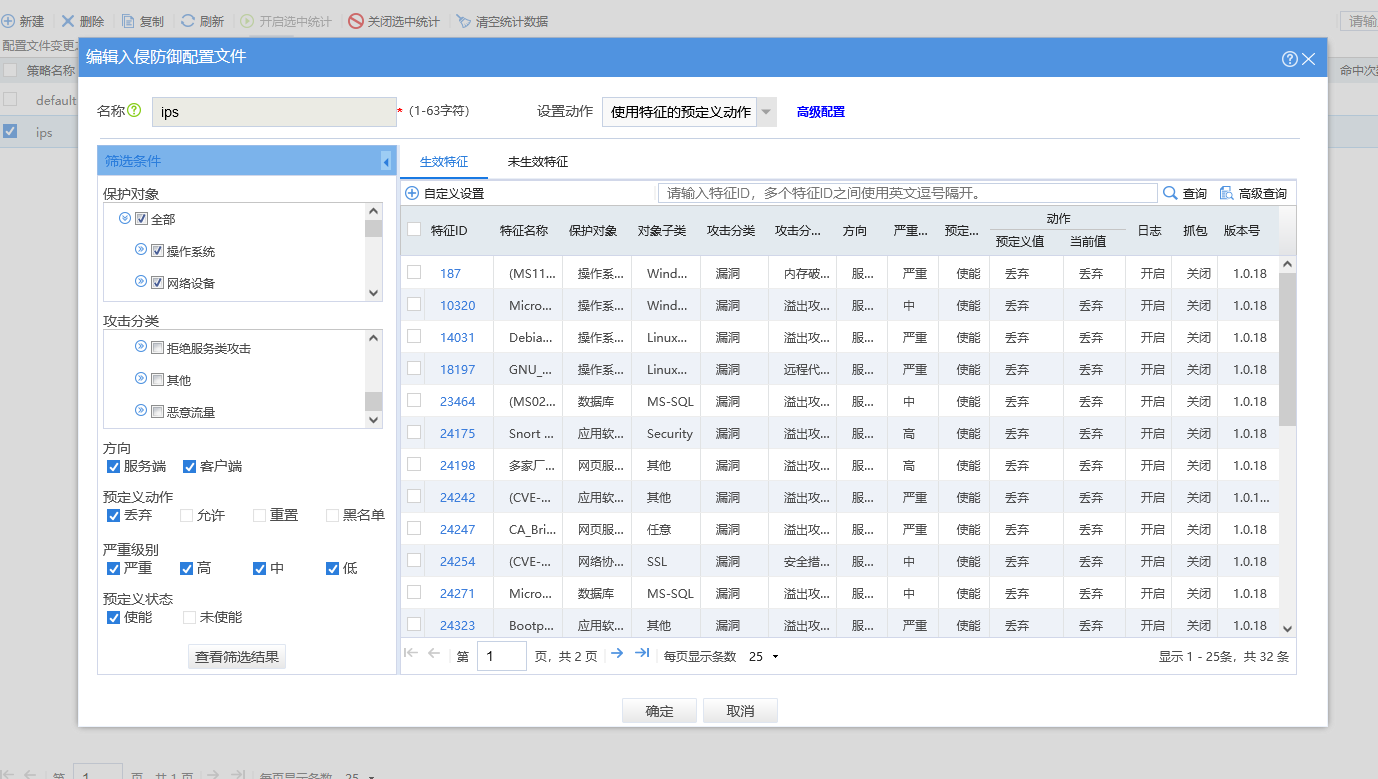Click the green help icon beside 名称
1378x779 pixels.
(x=134, y=111)
